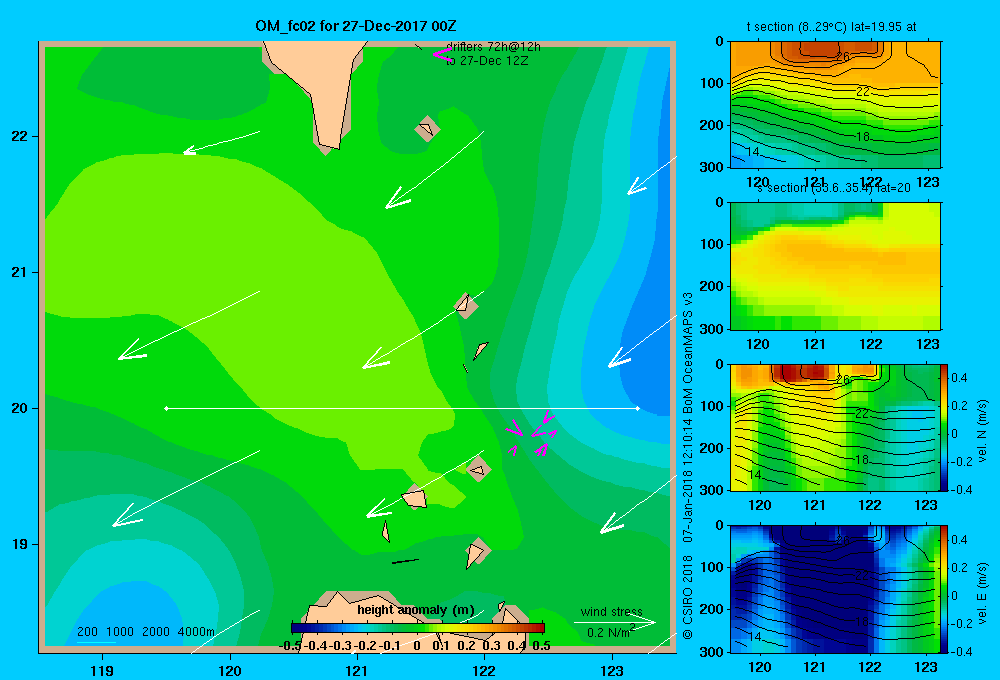The height and width of the screenshot is (680, 1000).
Task: Click the longitude 119 tick on main map
Action: [102, 670]
